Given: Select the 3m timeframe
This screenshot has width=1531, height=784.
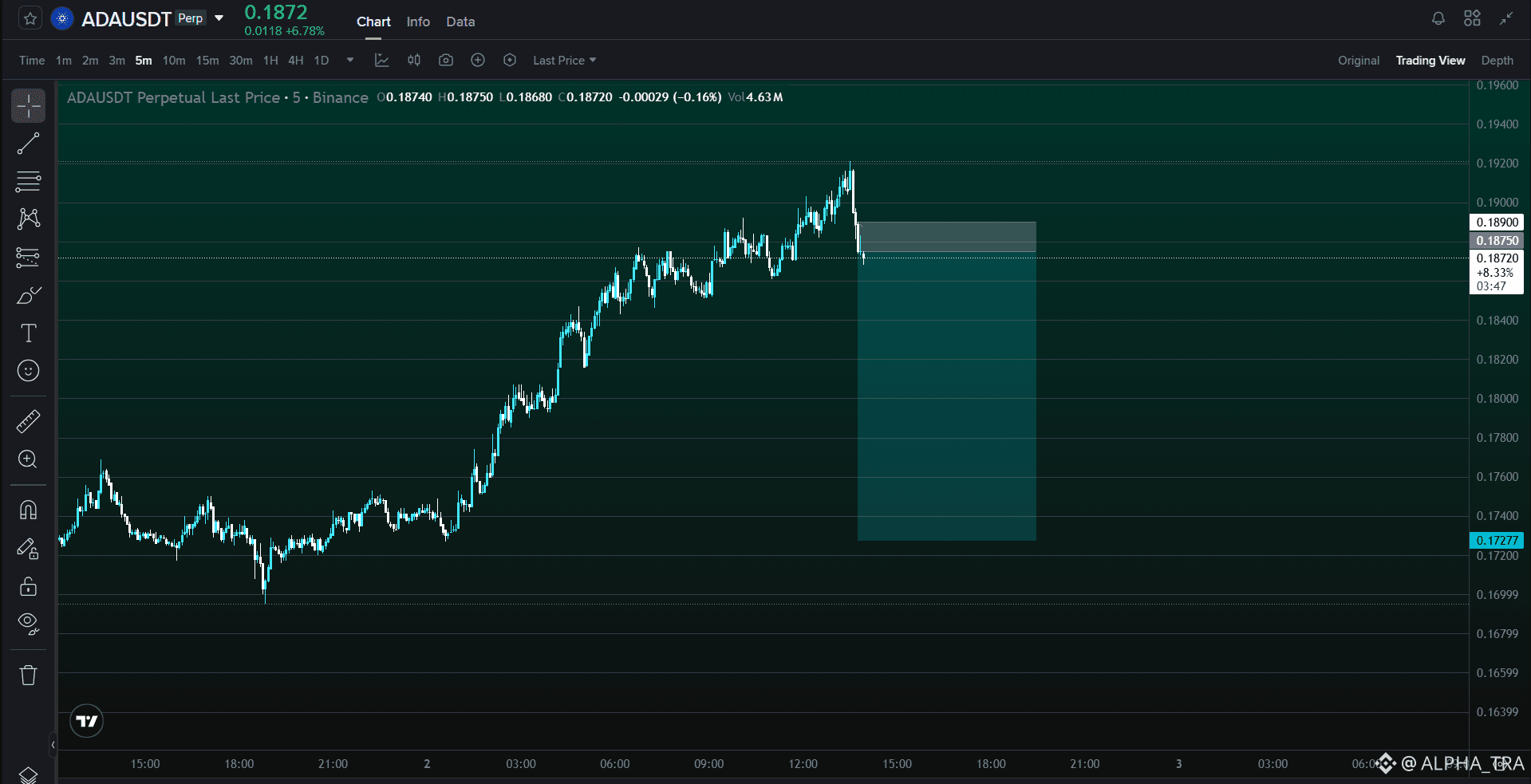Looking at the screenshot, I should [x=116, y=61].
